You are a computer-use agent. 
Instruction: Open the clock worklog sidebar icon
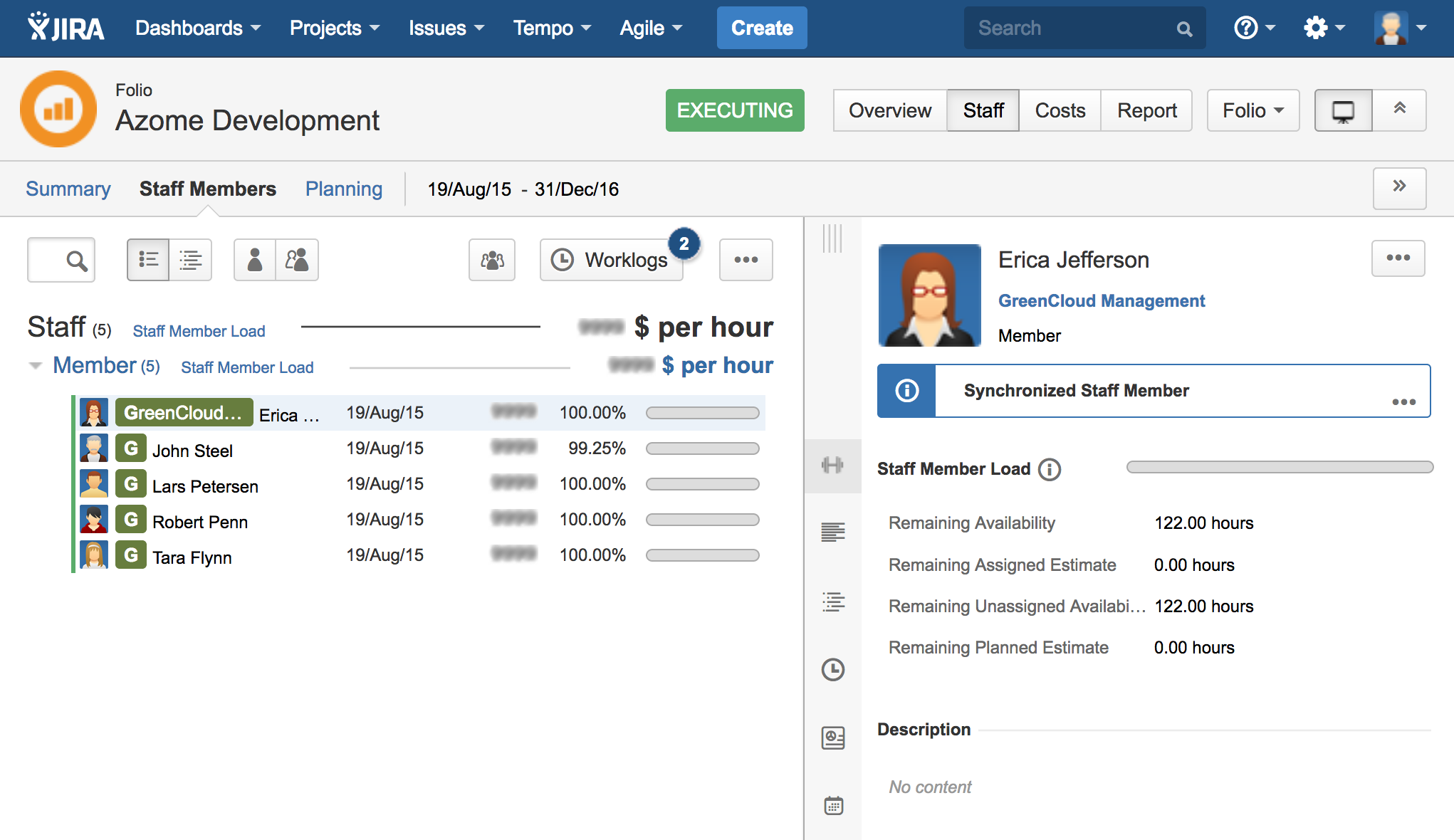click(832, 670)
